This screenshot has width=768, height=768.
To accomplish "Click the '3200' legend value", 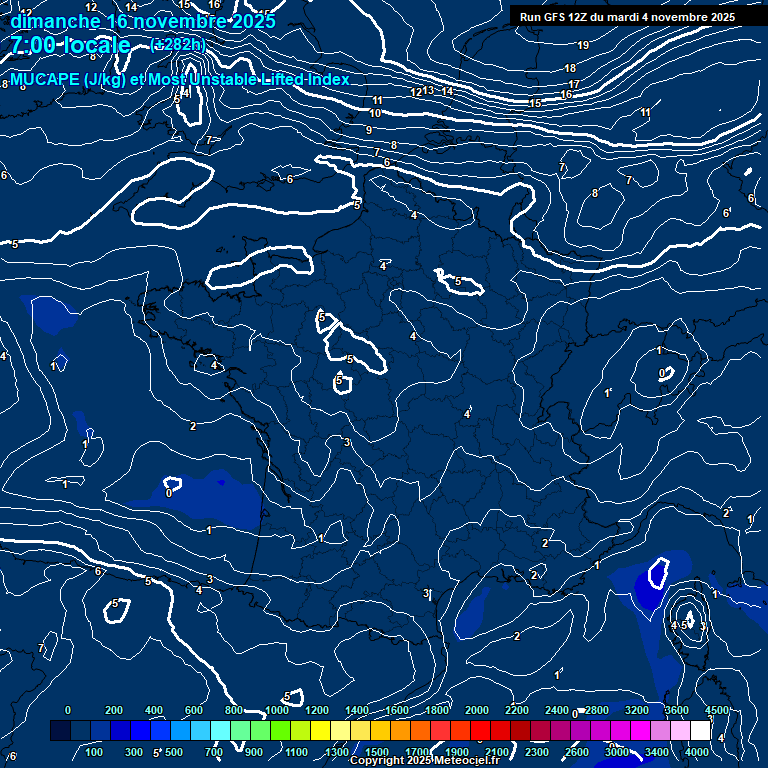I will (x=637, y=710).
